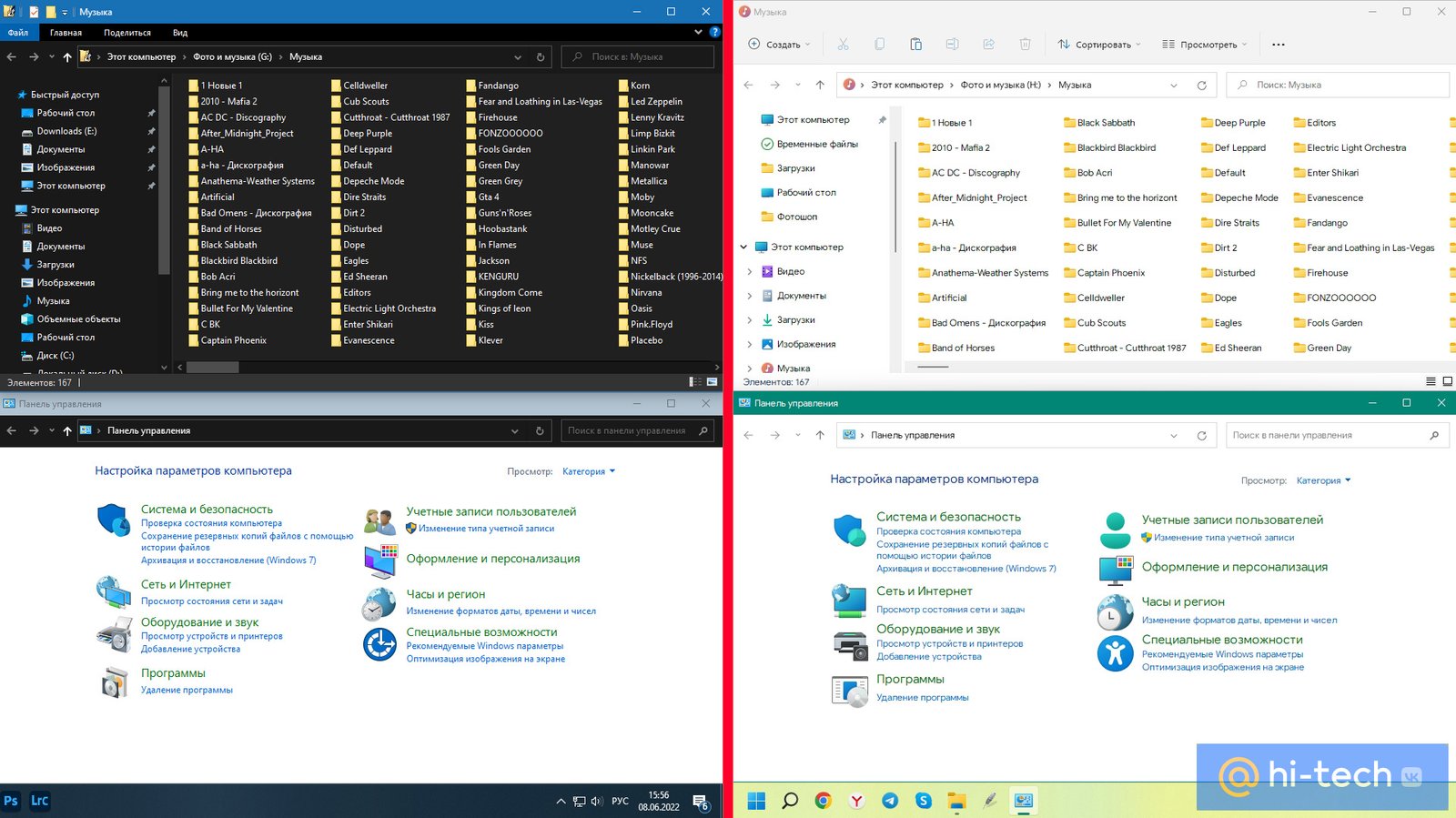Open Google Chrome from the taskbar
Viewport: 1456px width, 818px height.
823,801
